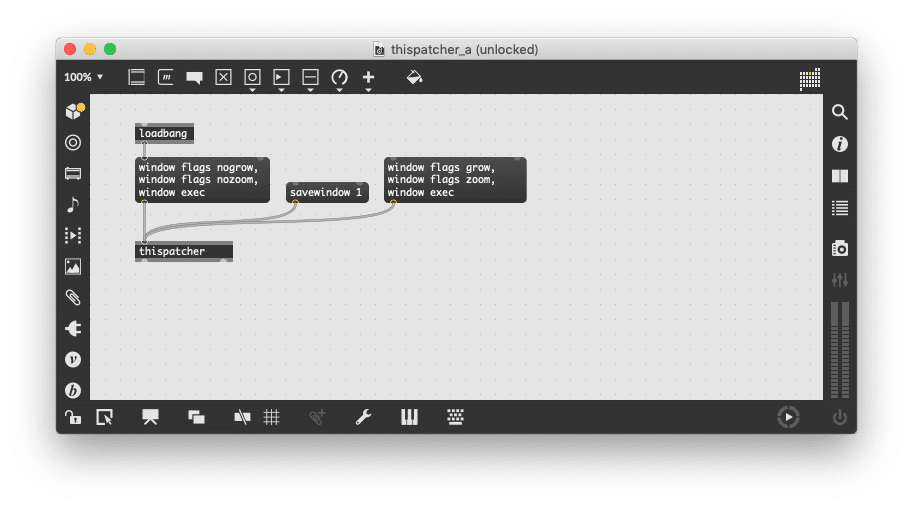
Task: Open the dial object's dropdown arrow
Action: (x=339, y=90)
